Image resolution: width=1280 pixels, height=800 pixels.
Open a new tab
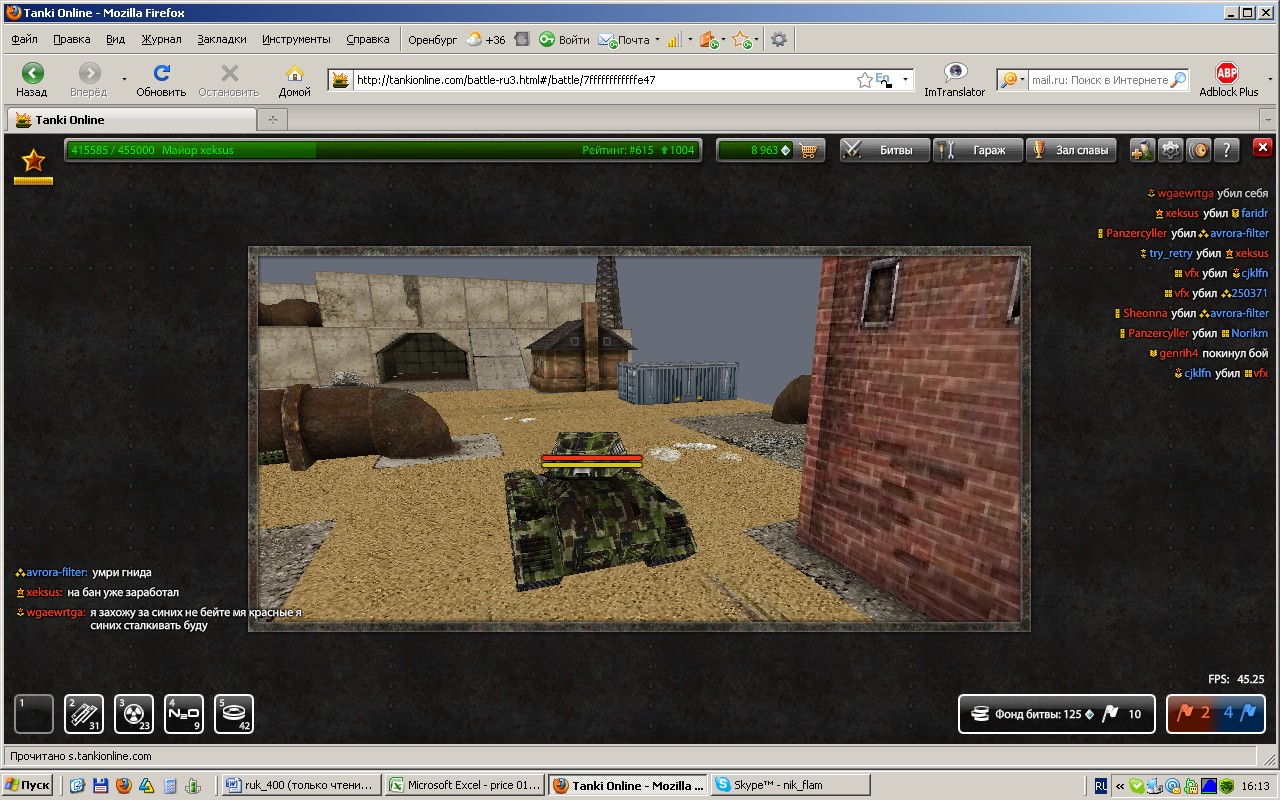(x=272, y=119)
